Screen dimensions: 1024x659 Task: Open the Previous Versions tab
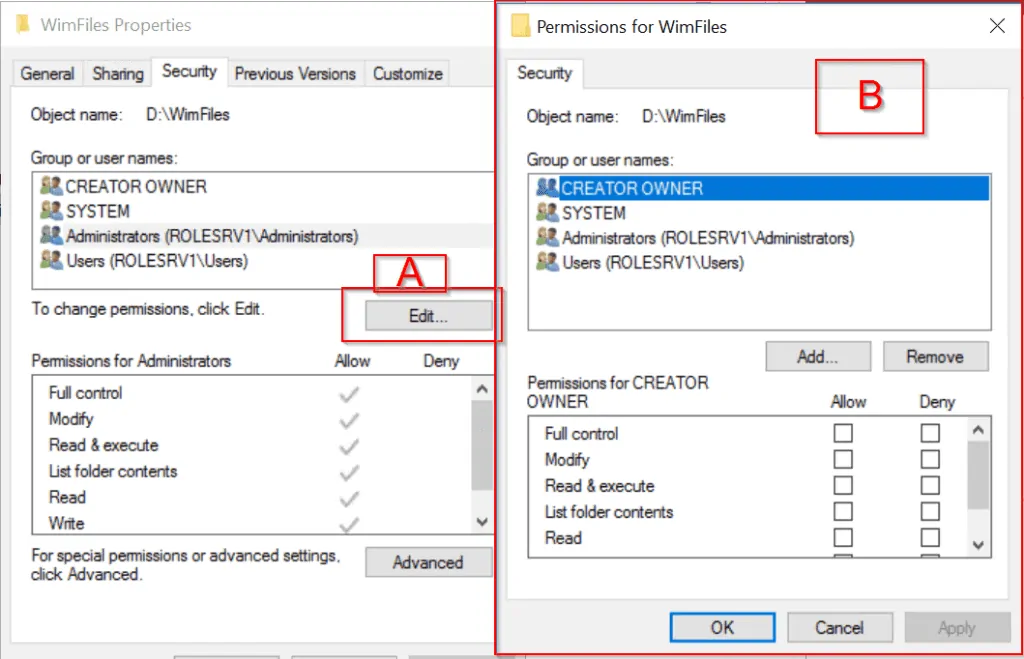(295, 73)
